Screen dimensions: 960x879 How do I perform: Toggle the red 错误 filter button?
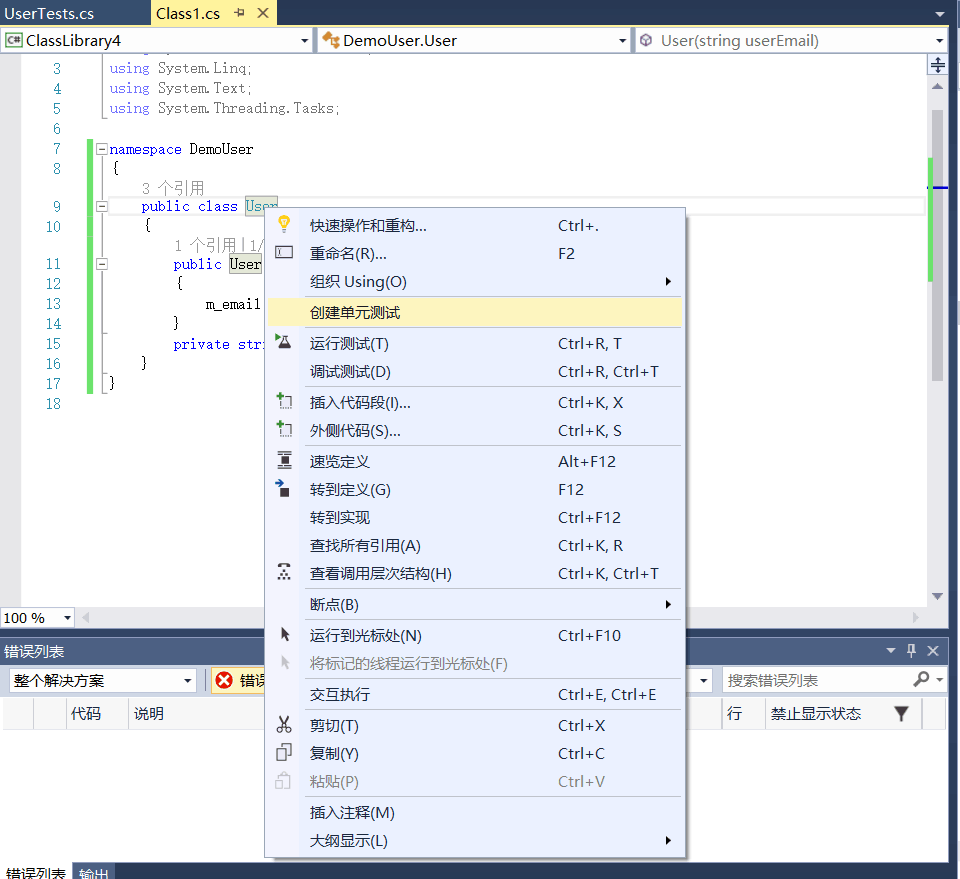click(x=236, y=680)
